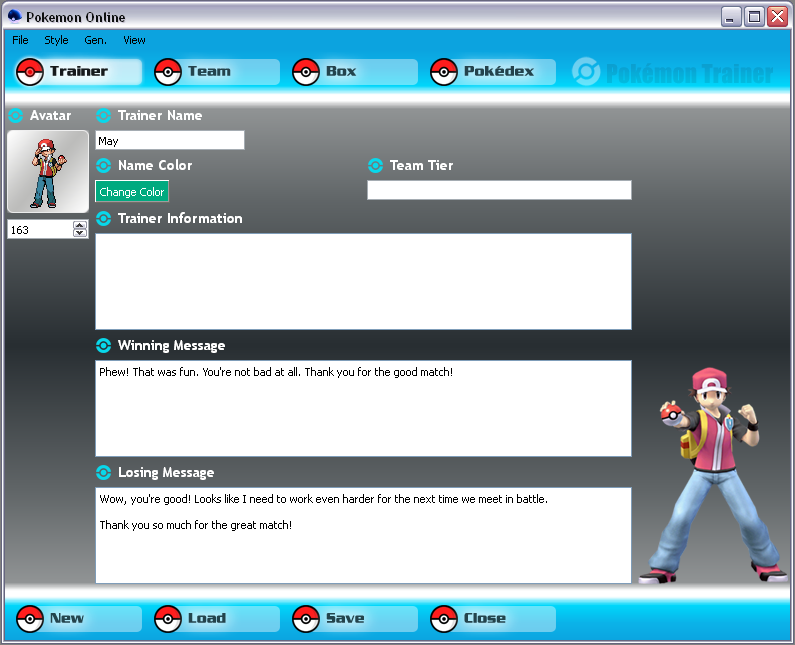Click inside the Trainer Information text box

coord(364,281)
